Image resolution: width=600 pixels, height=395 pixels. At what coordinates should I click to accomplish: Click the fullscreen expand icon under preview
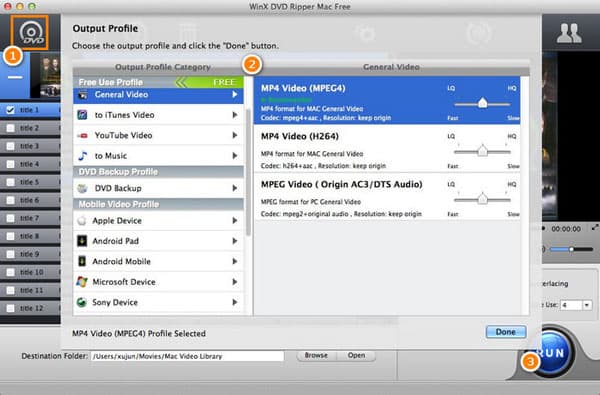point(595,227)
